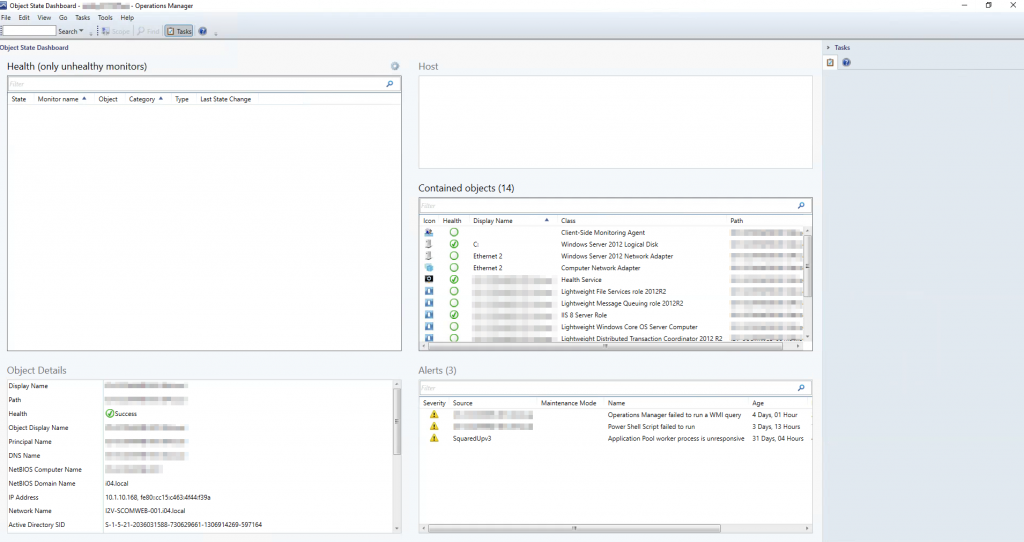Viewport: 1024px width, 542px height.
Task: Click the Windows Server 2012 Logical Disk row icon
Action: point(429,244)
